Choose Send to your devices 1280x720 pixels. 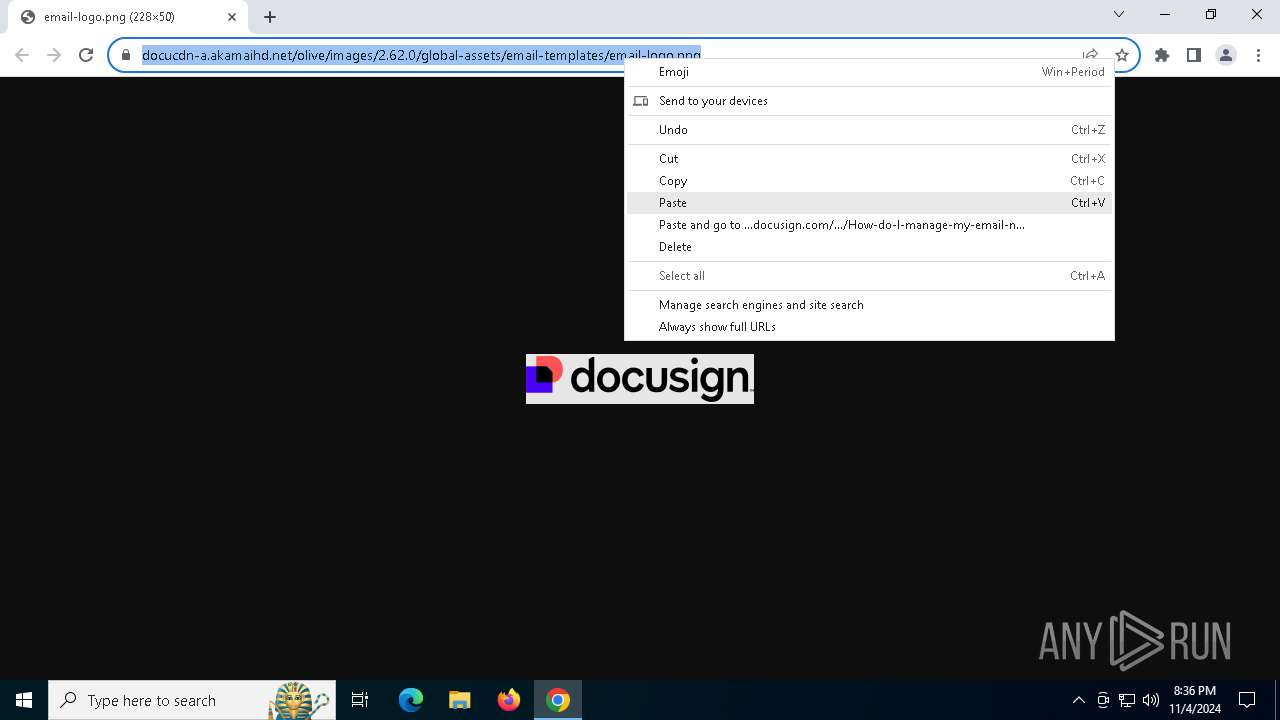[869, 101]
